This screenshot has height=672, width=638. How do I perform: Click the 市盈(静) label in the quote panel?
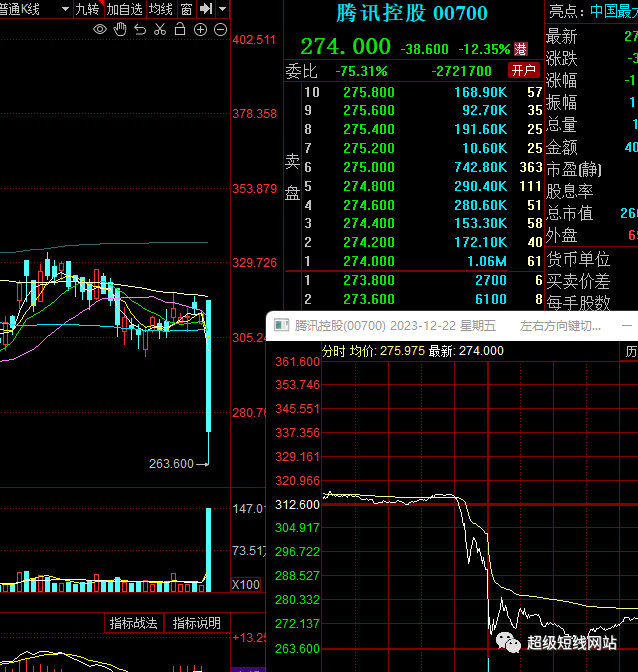[x=574, y=169]
